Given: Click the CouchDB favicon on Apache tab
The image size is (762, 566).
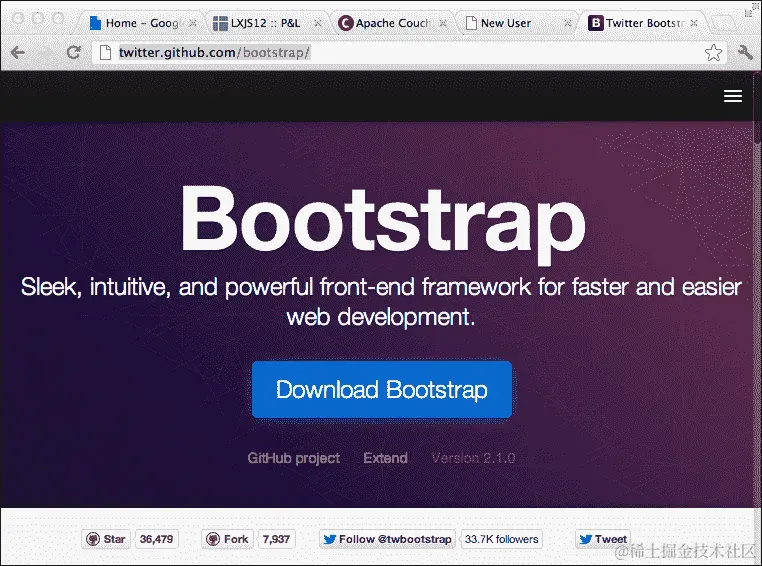Looking at the screenshot, I should (345, 23).
